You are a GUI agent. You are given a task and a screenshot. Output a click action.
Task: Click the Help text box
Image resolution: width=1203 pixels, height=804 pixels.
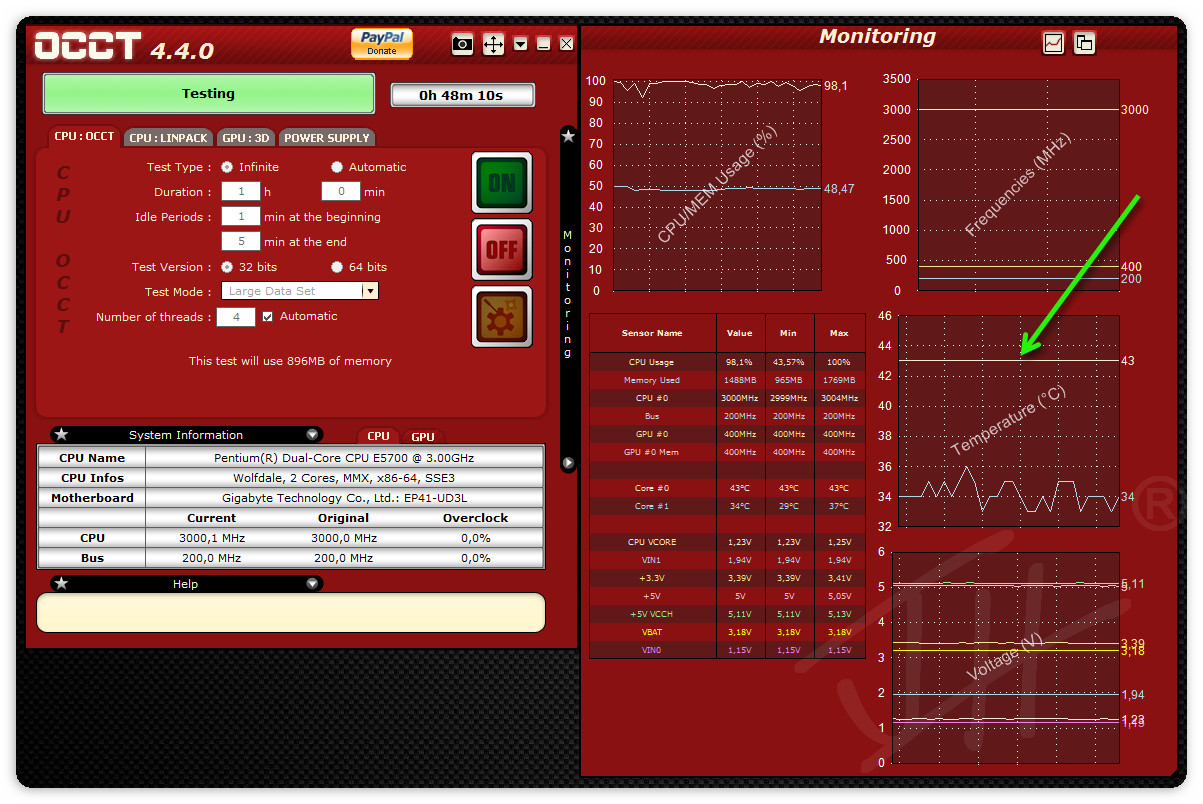(x=291, y=613)
